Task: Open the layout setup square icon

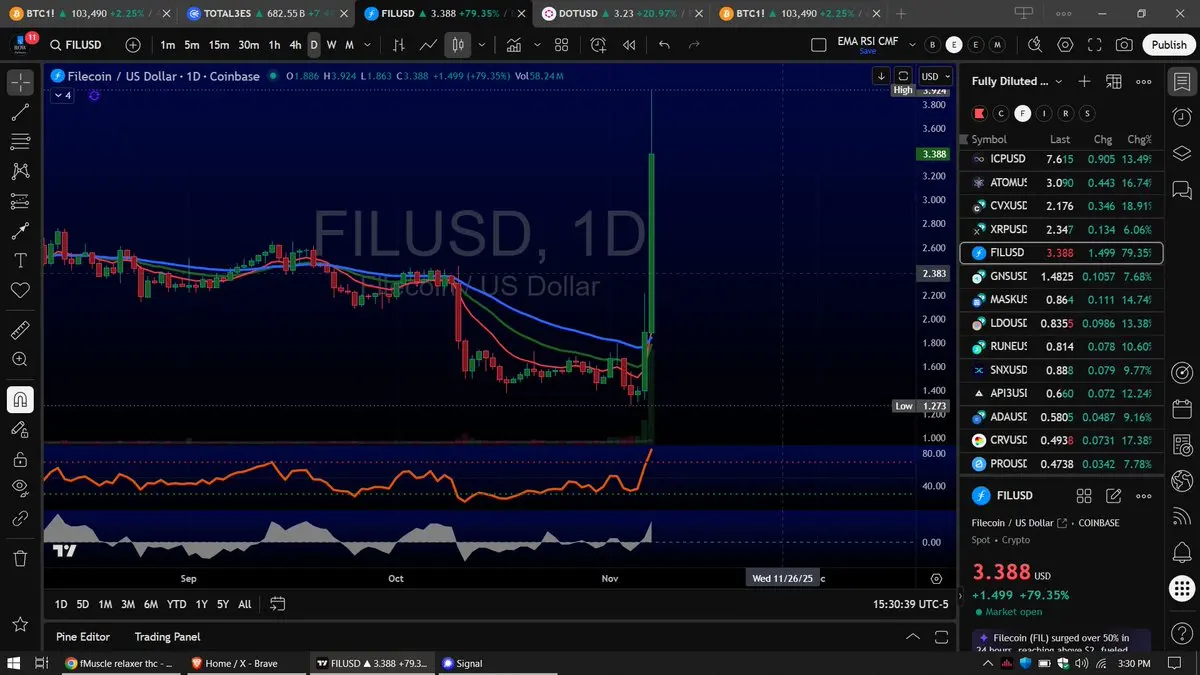Action: tap(819, 45)
